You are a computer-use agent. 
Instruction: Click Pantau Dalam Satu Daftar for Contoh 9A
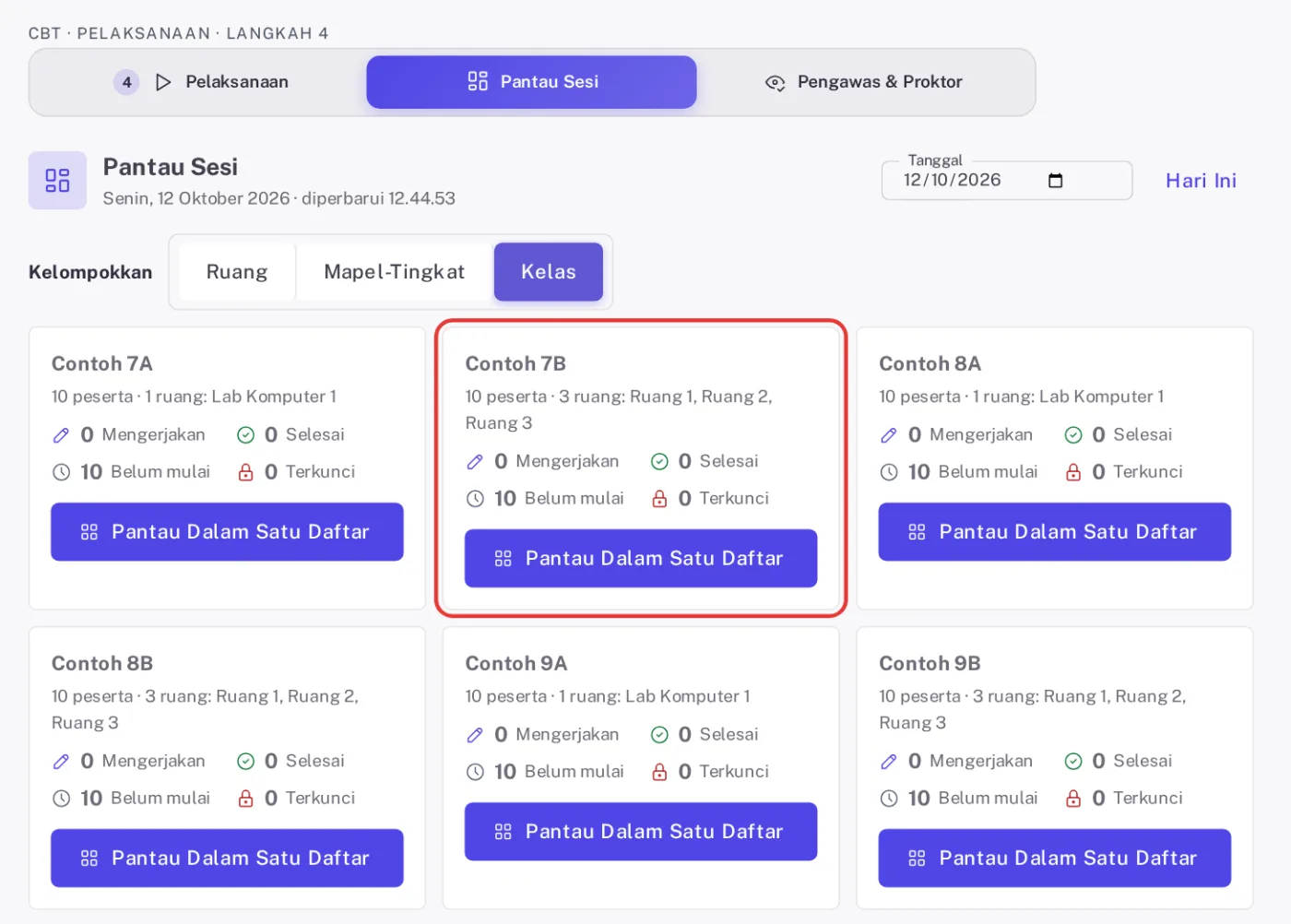click(x=641, y=832)
